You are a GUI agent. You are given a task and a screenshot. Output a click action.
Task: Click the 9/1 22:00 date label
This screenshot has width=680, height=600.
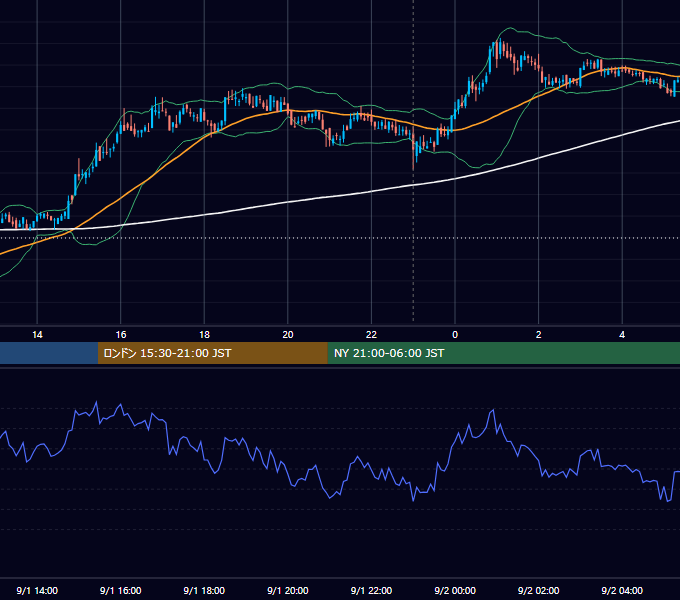[371, 590]
